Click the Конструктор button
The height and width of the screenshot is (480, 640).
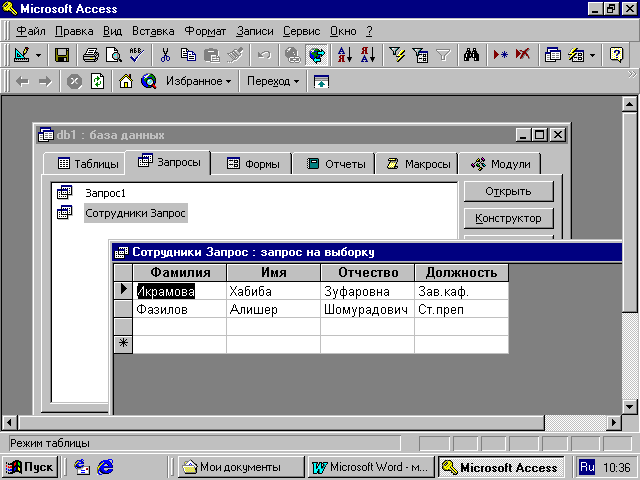509,218
